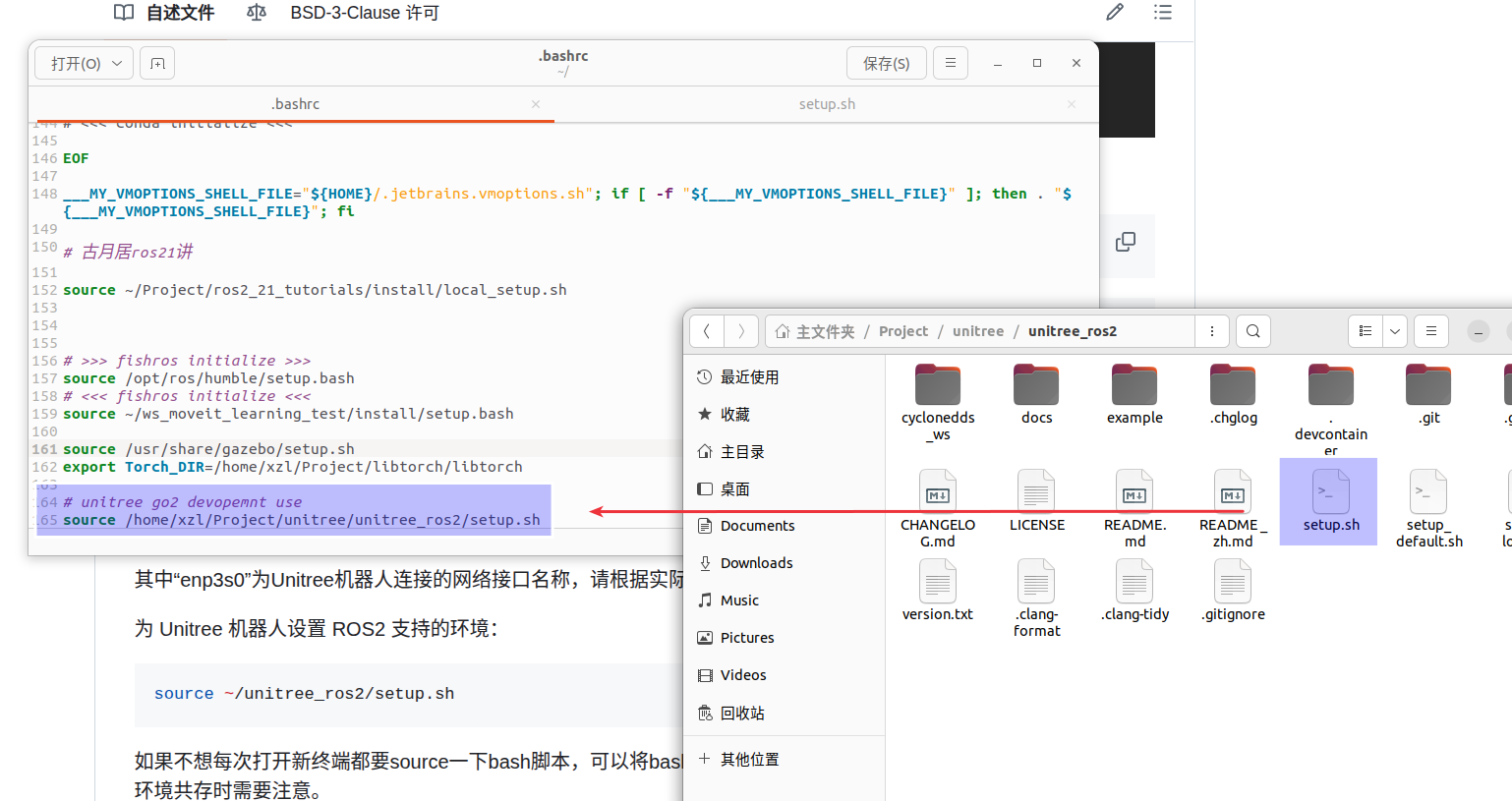Navigate to 主文件夹 in the path bar
Image resolution: width=1512 pixels, height=801 pixels.
(815, 331)
